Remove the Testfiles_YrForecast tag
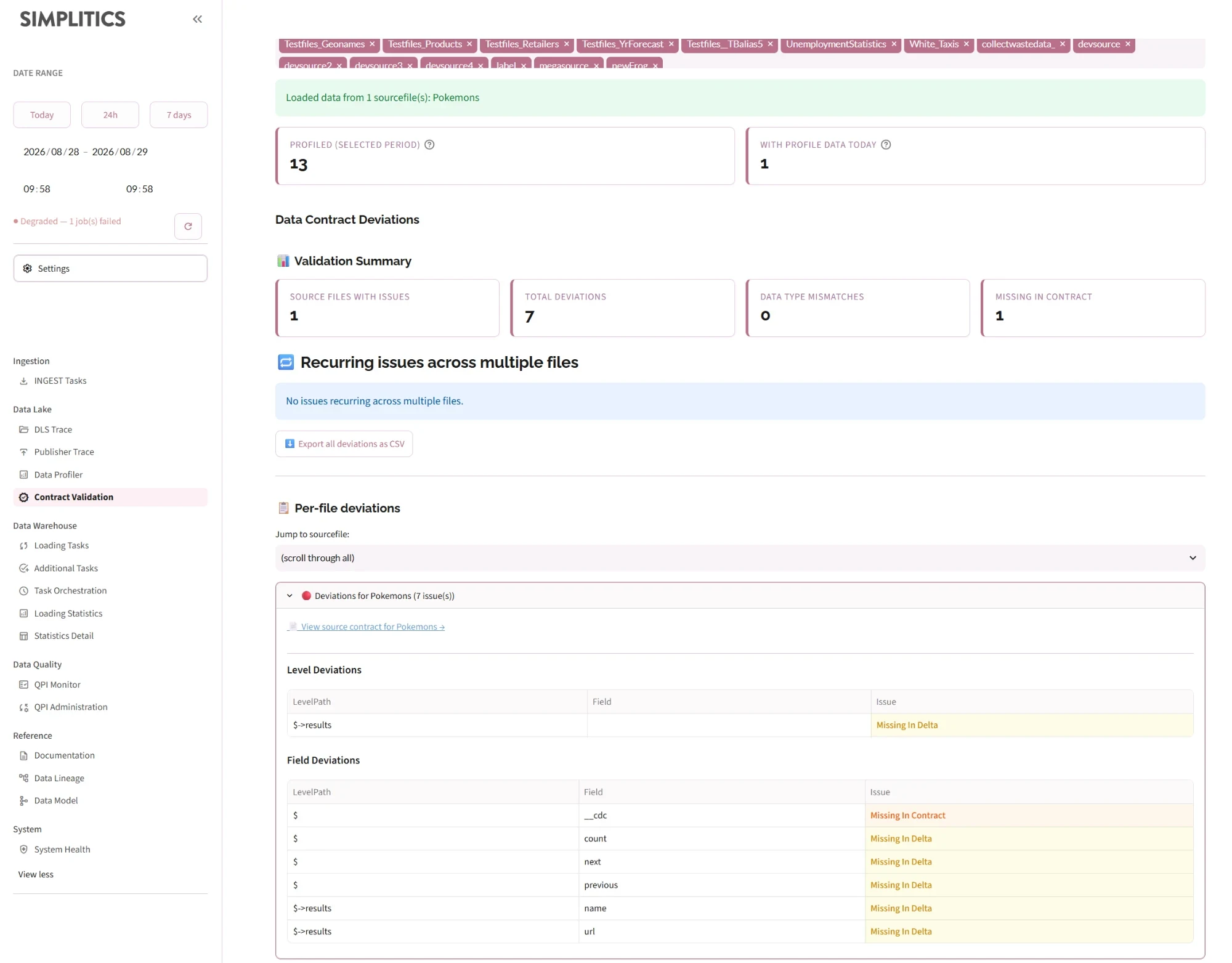The image size is (1232, 963). tap(671, 44)
